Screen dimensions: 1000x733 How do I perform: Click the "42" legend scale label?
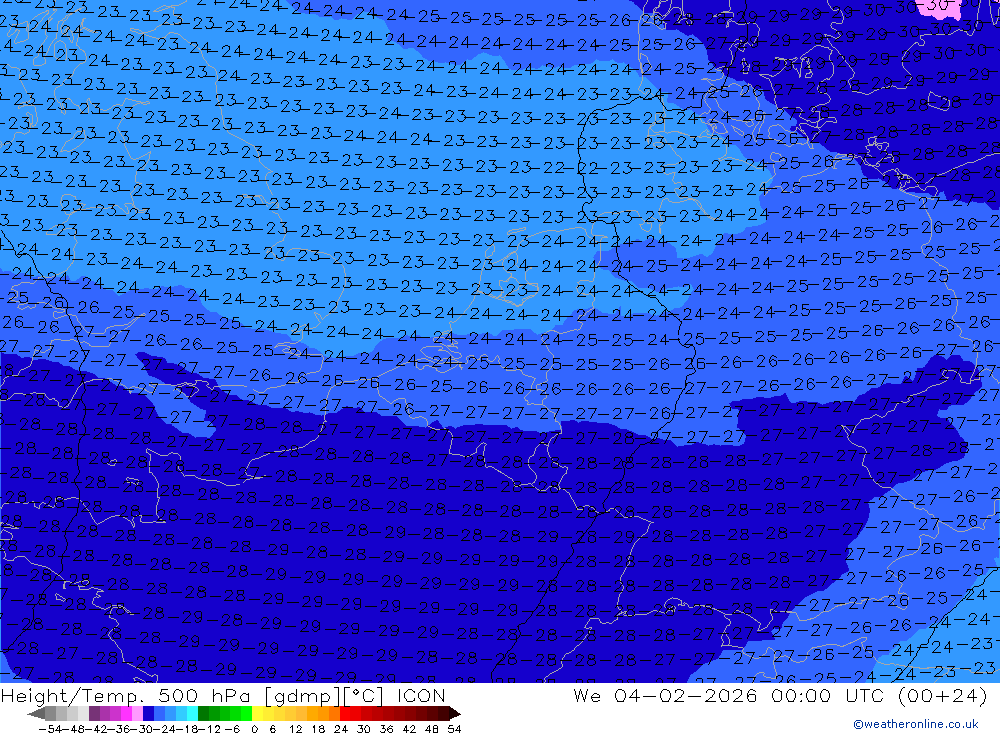coord(409,729)
